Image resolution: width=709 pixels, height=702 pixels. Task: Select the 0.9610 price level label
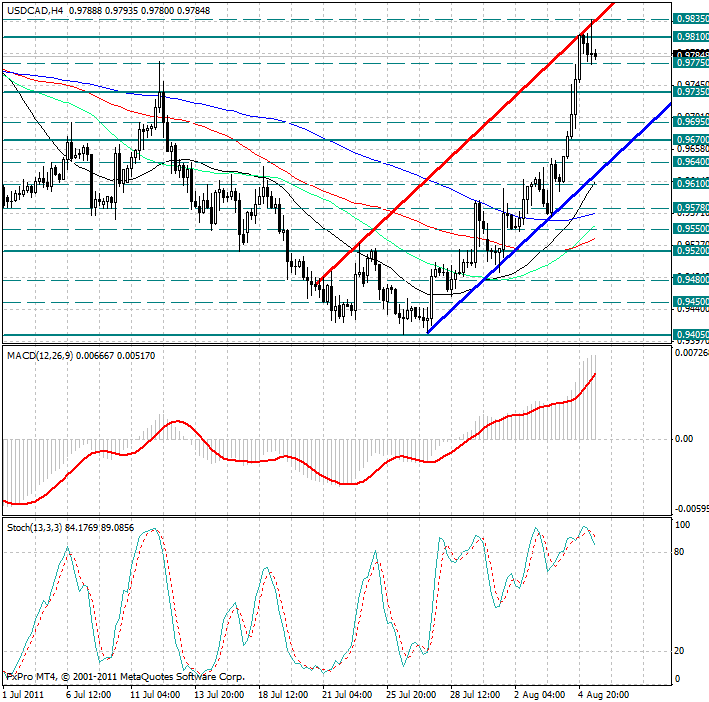coord(691,184)
